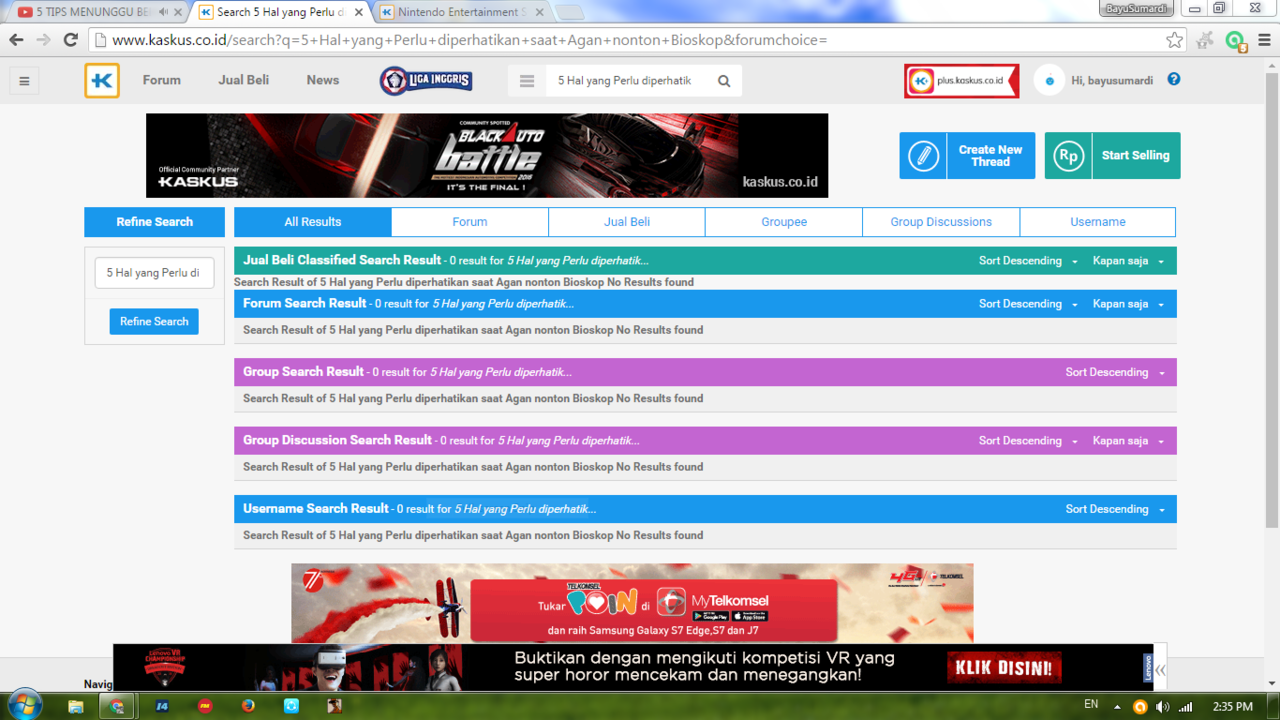
Task: Open search category menu beside search box
Action: click(527, 81)
